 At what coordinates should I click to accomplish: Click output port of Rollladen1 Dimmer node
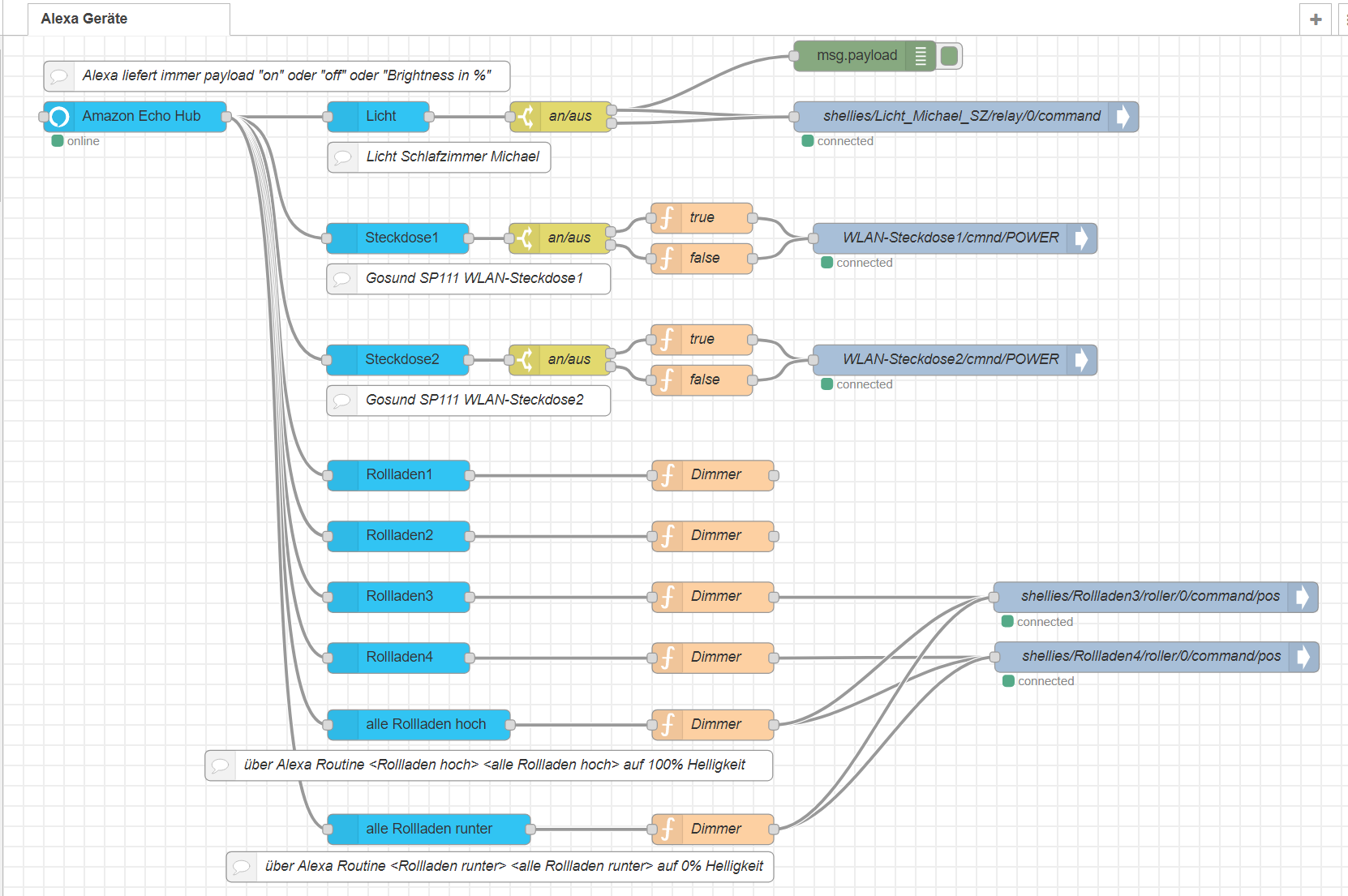774,475
